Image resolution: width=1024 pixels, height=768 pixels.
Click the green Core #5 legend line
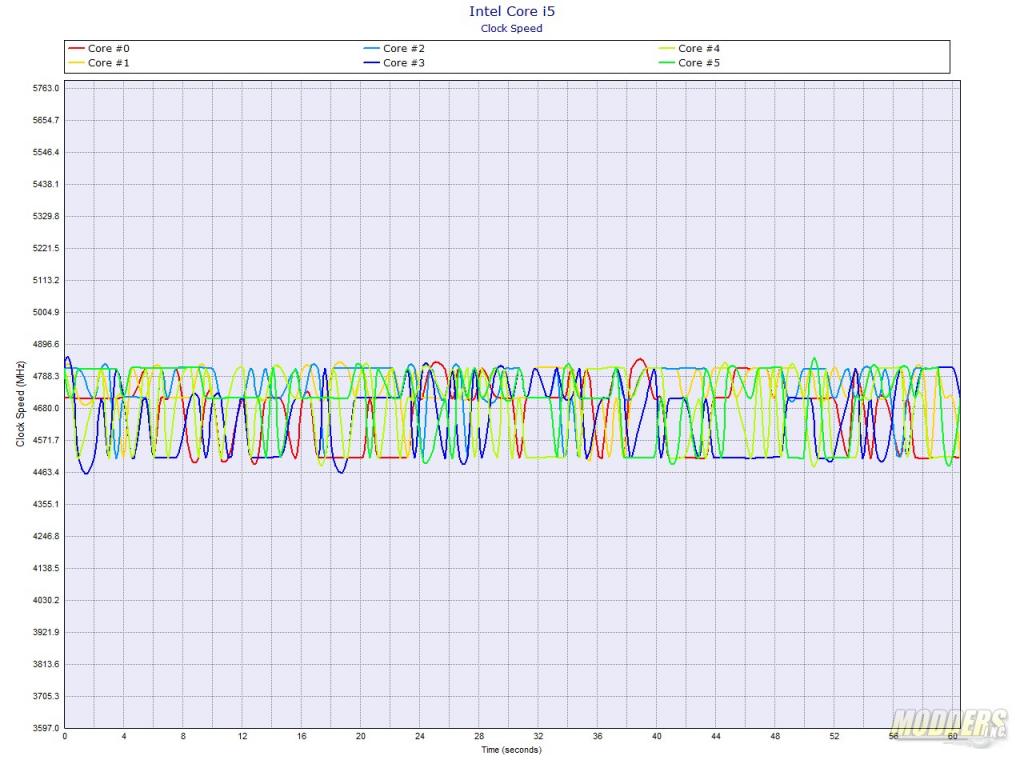pos(667,63)
